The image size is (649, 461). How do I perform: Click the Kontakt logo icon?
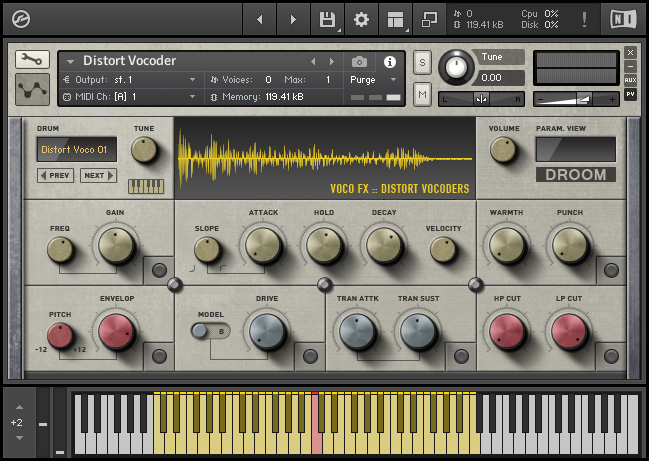pyautogui.click(x=21, y=19)
